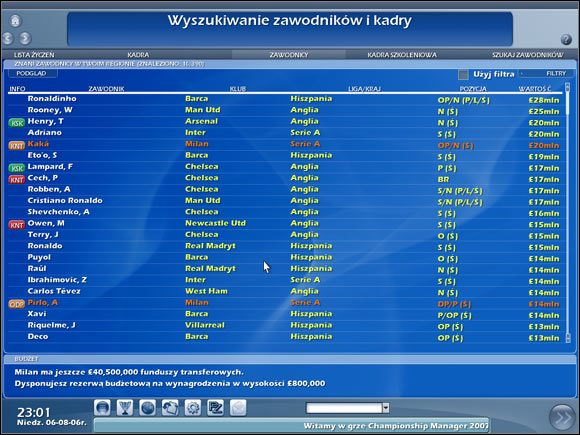The image size is (580, 435).
Task: Click the KSK badge next to Lampard, F
Action: click(17, 168)
